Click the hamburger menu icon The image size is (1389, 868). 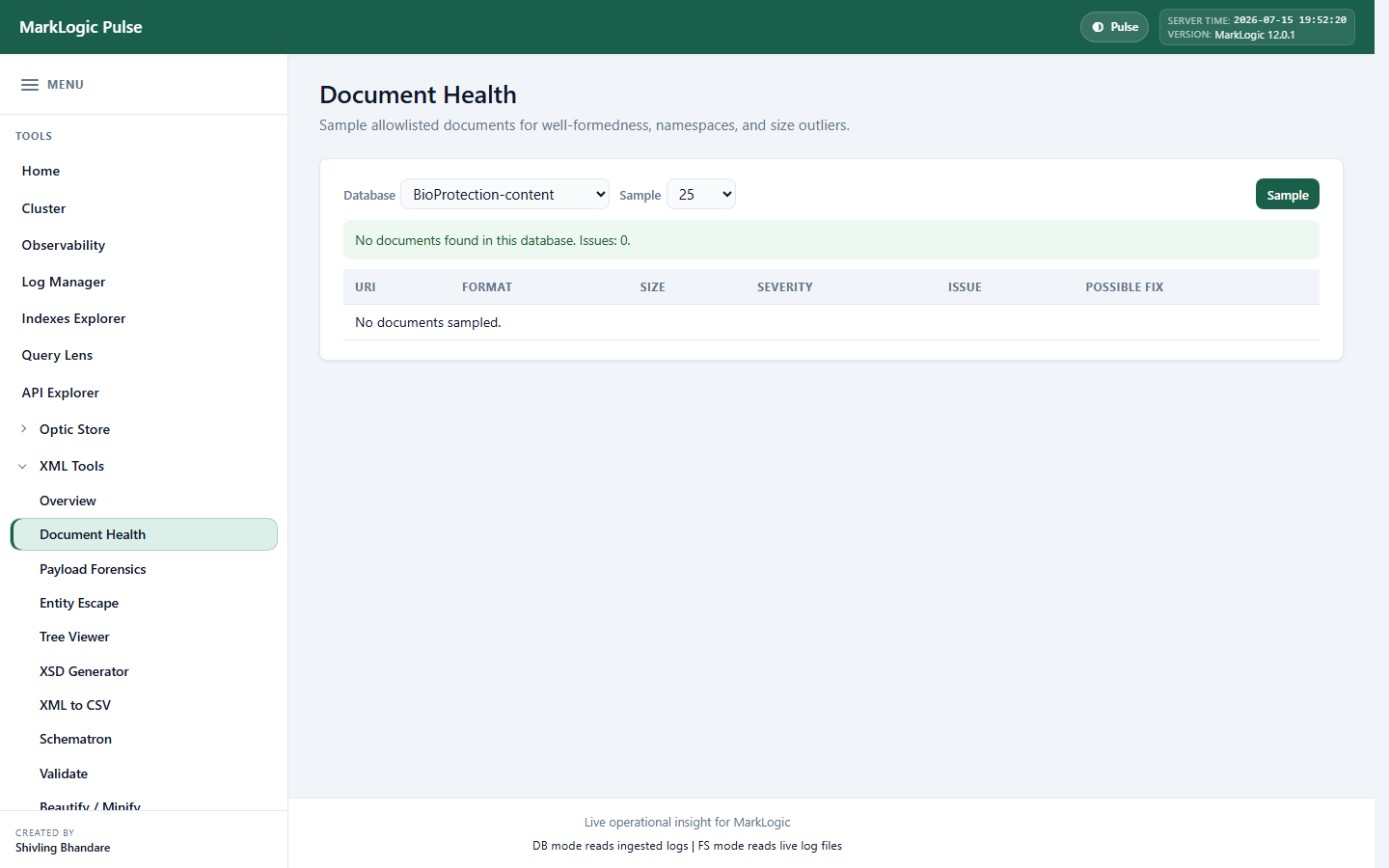[x=30, y=85]
